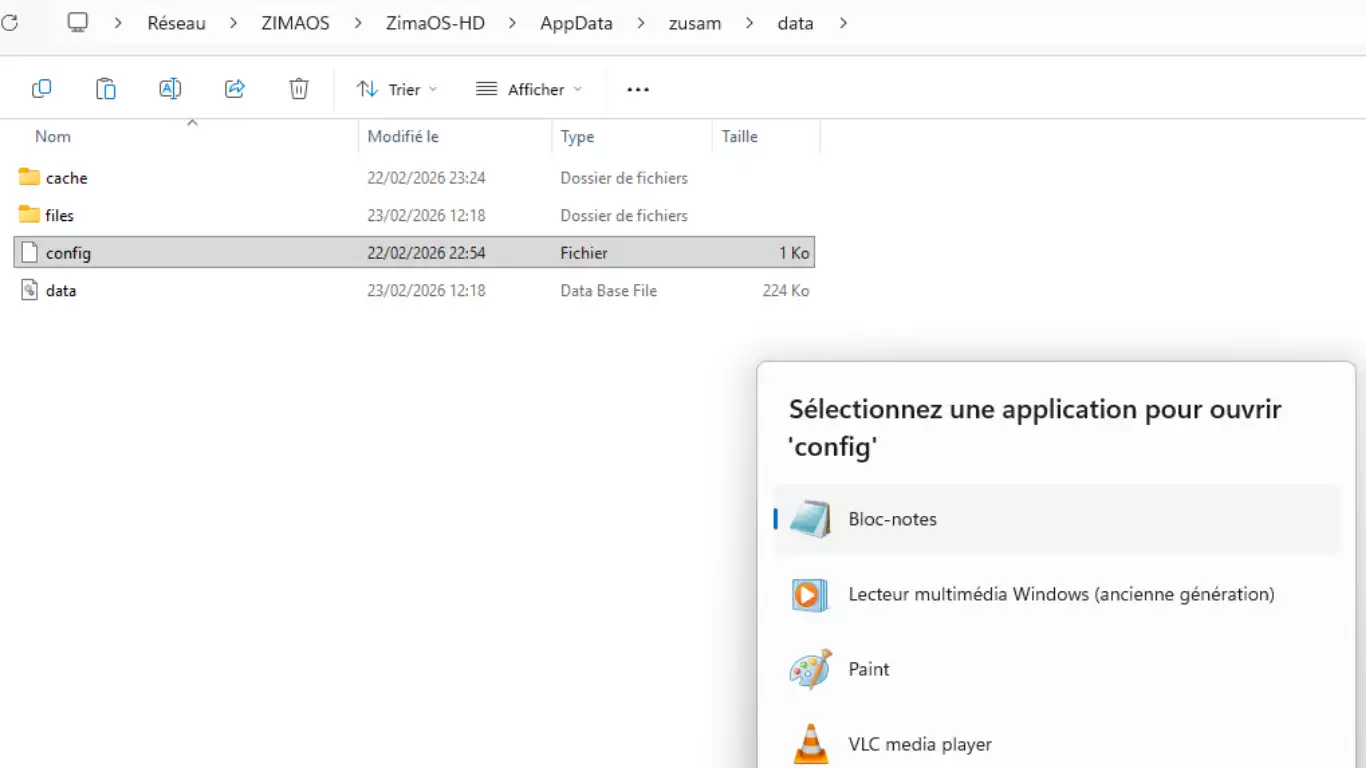Sort by the Modifié le column header
Screen dimensions: 1366x768
[403, 136]
